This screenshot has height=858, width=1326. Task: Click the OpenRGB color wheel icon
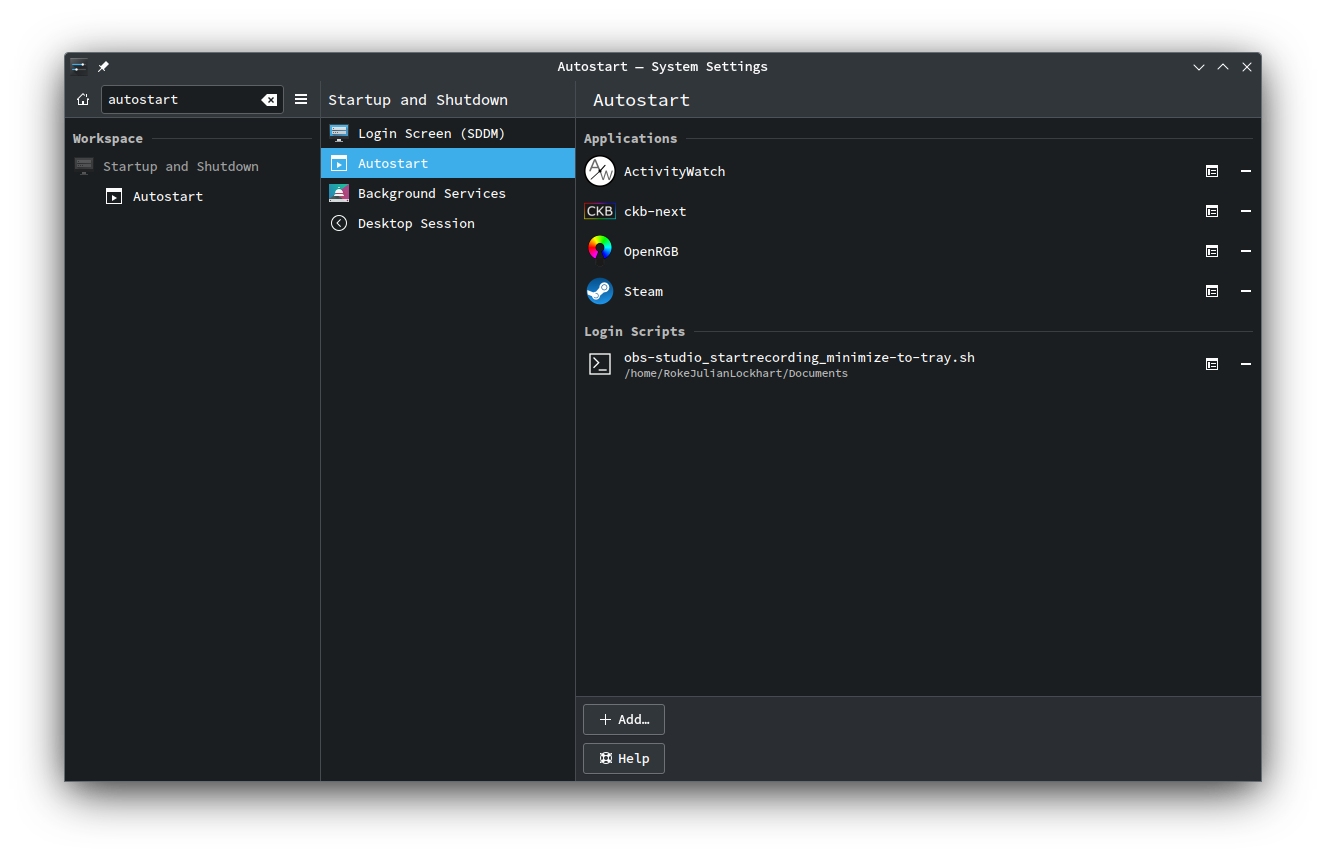tap(600, 251)
